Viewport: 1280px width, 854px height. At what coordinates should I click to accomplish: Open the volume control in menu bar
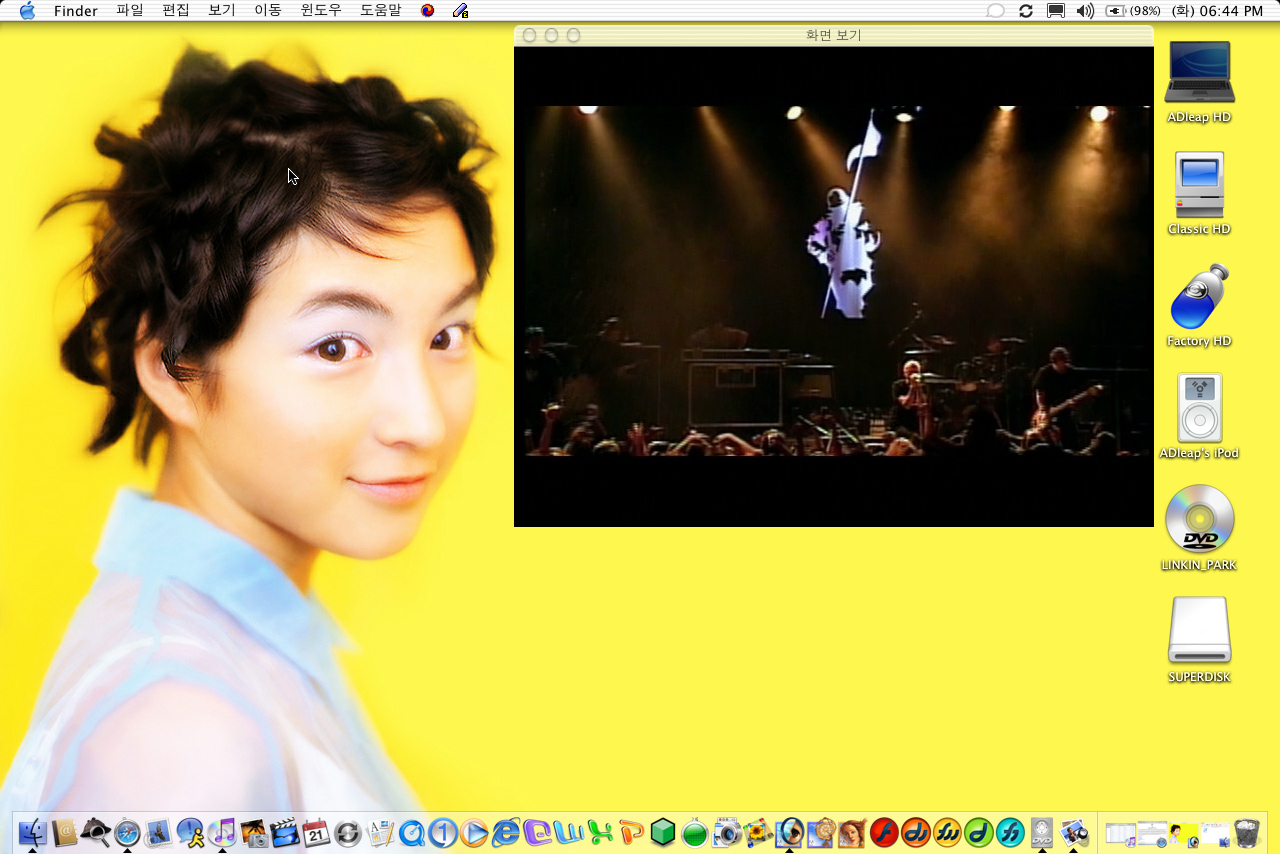click(x=1085, y=11)
